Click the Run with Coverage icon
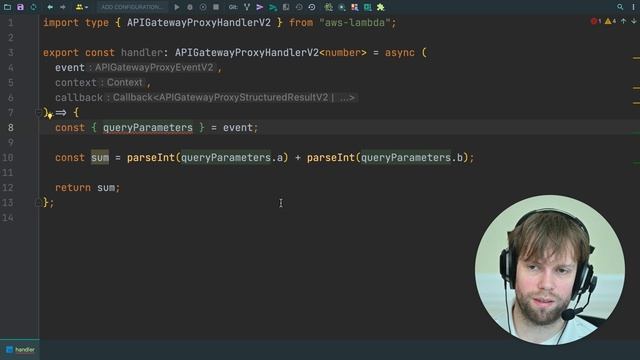 [203, 7]
